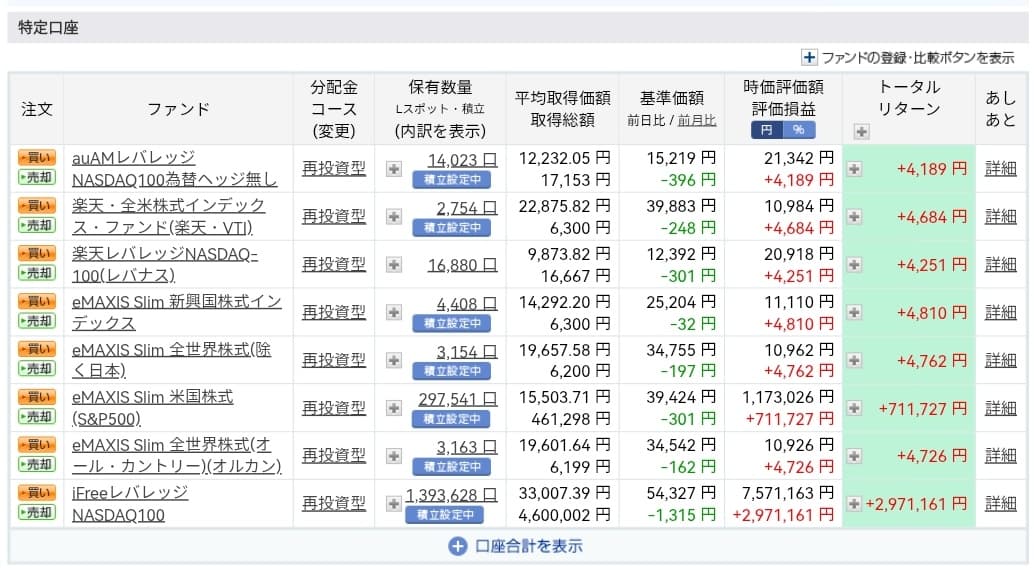Click the buy icon for auAMレバレッジ NASDAQ100

tap(37, 157)
